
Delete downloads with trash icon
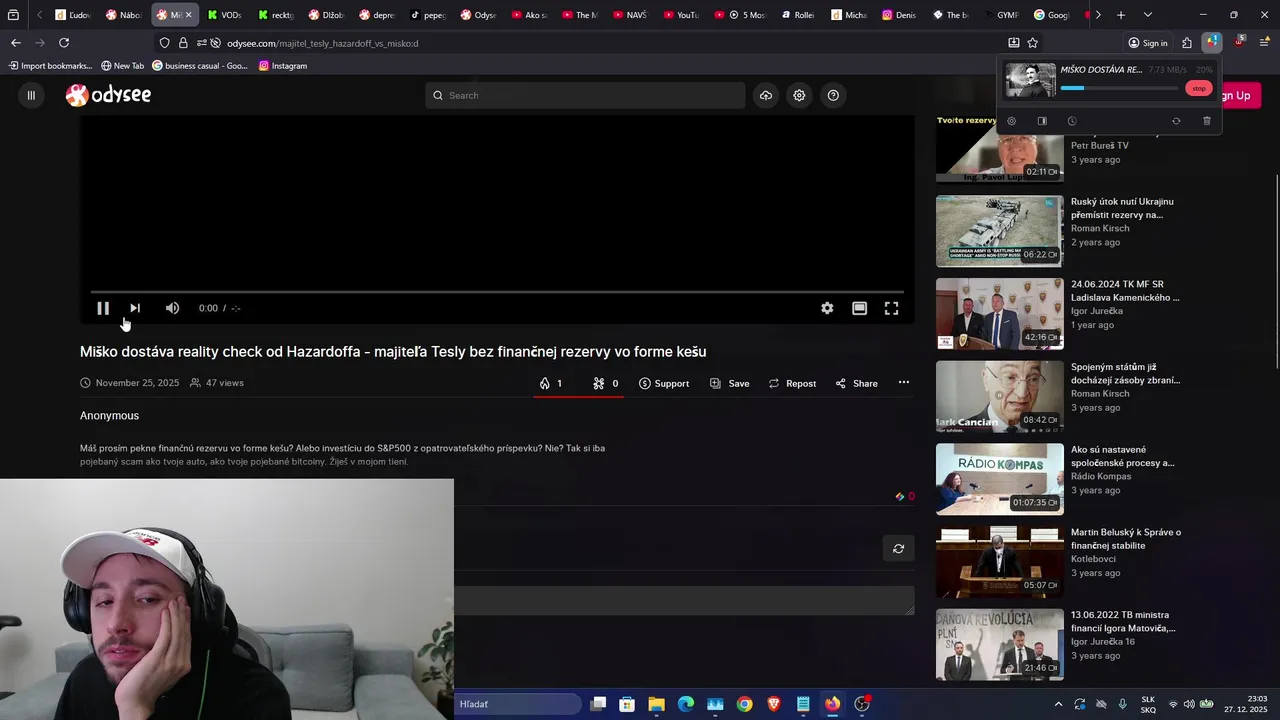click(x=1206, y=121)
